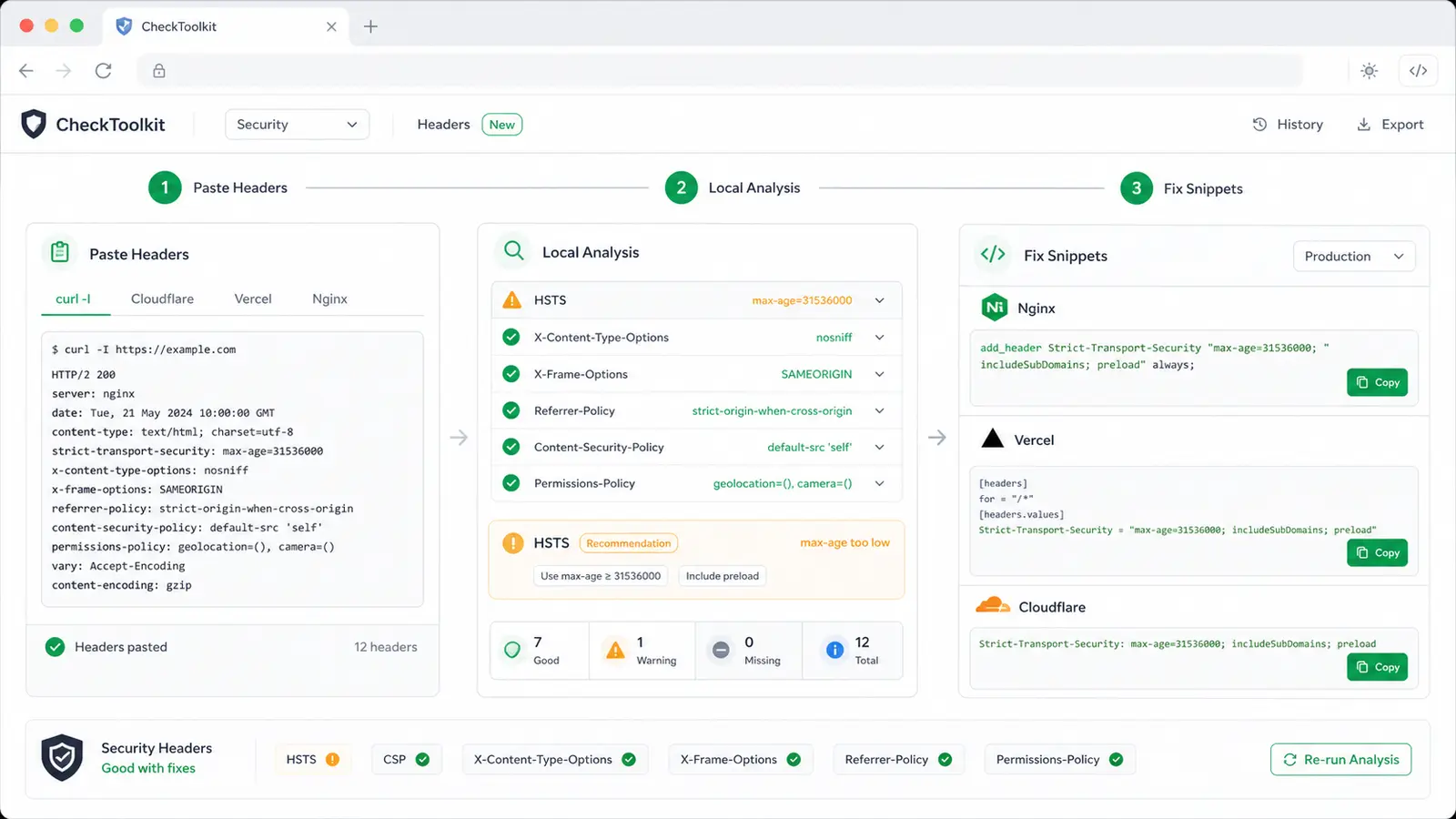The image size is (1456, 819).
Task: Click the green check beside Permissions-Policy row
Action: pyautogui.click(x=511, y=483)
